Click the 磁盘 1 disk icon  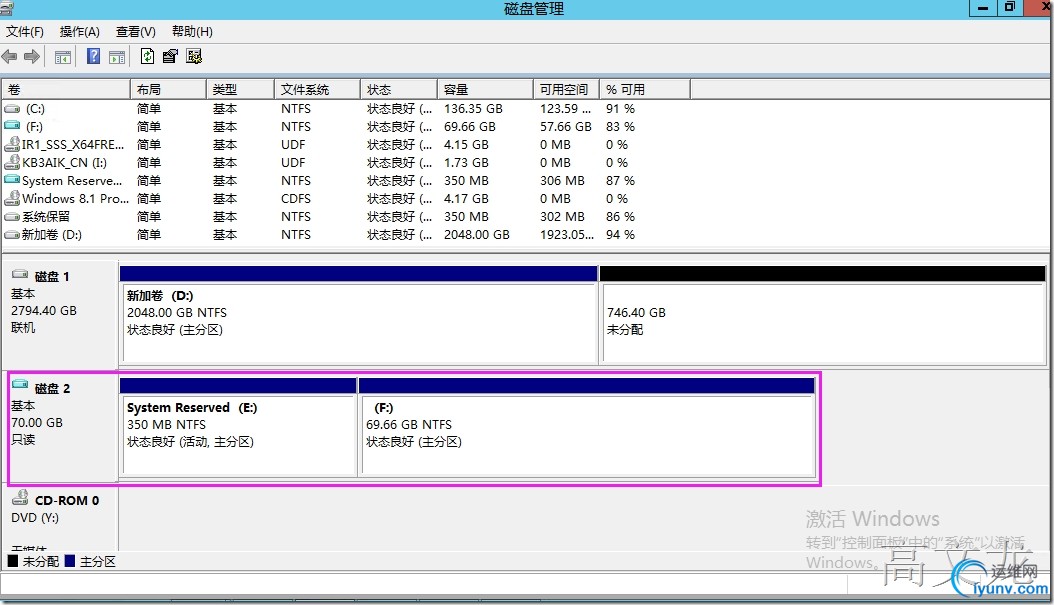click(x=20, y=274)
